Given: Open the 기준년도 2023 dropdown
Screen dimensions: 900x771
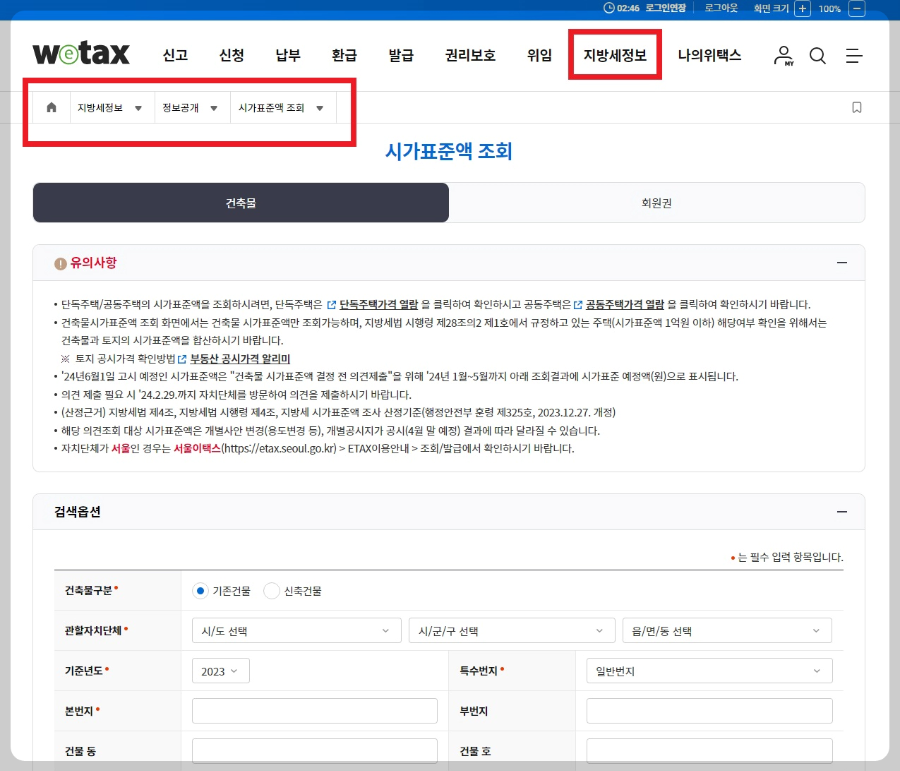Looking at the screenshot, I should point(220,670).
